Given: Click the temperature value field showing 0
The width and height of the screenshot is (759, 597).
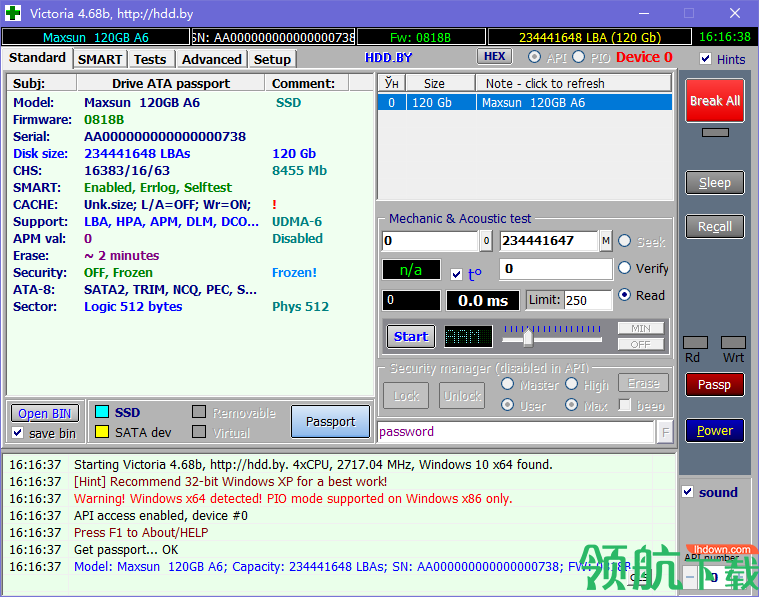Looking at the screenshot, I should [x=556, y=269].
